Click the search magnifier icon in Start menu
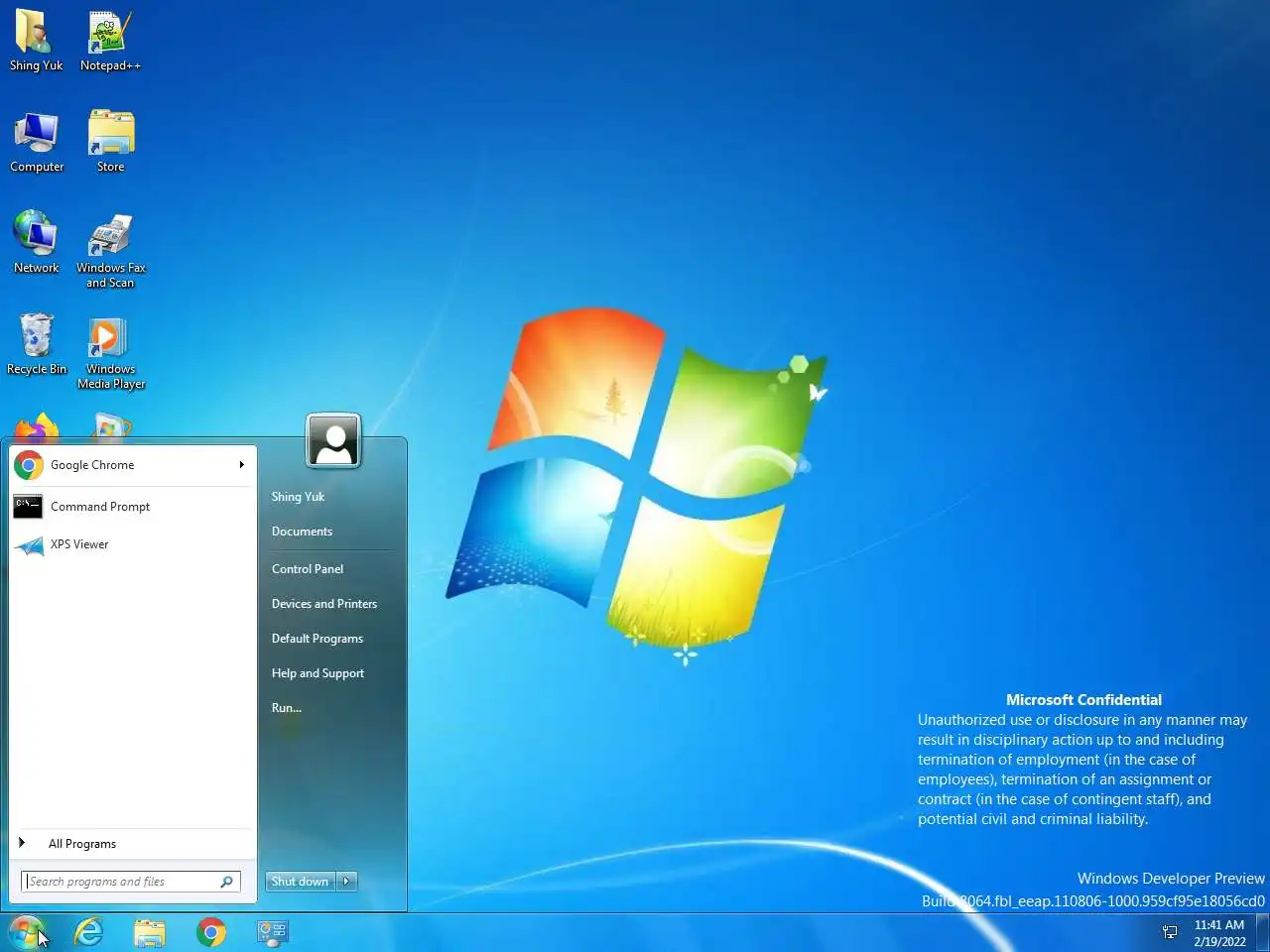The image size is (1270, 952). click(x=226, y=882)
